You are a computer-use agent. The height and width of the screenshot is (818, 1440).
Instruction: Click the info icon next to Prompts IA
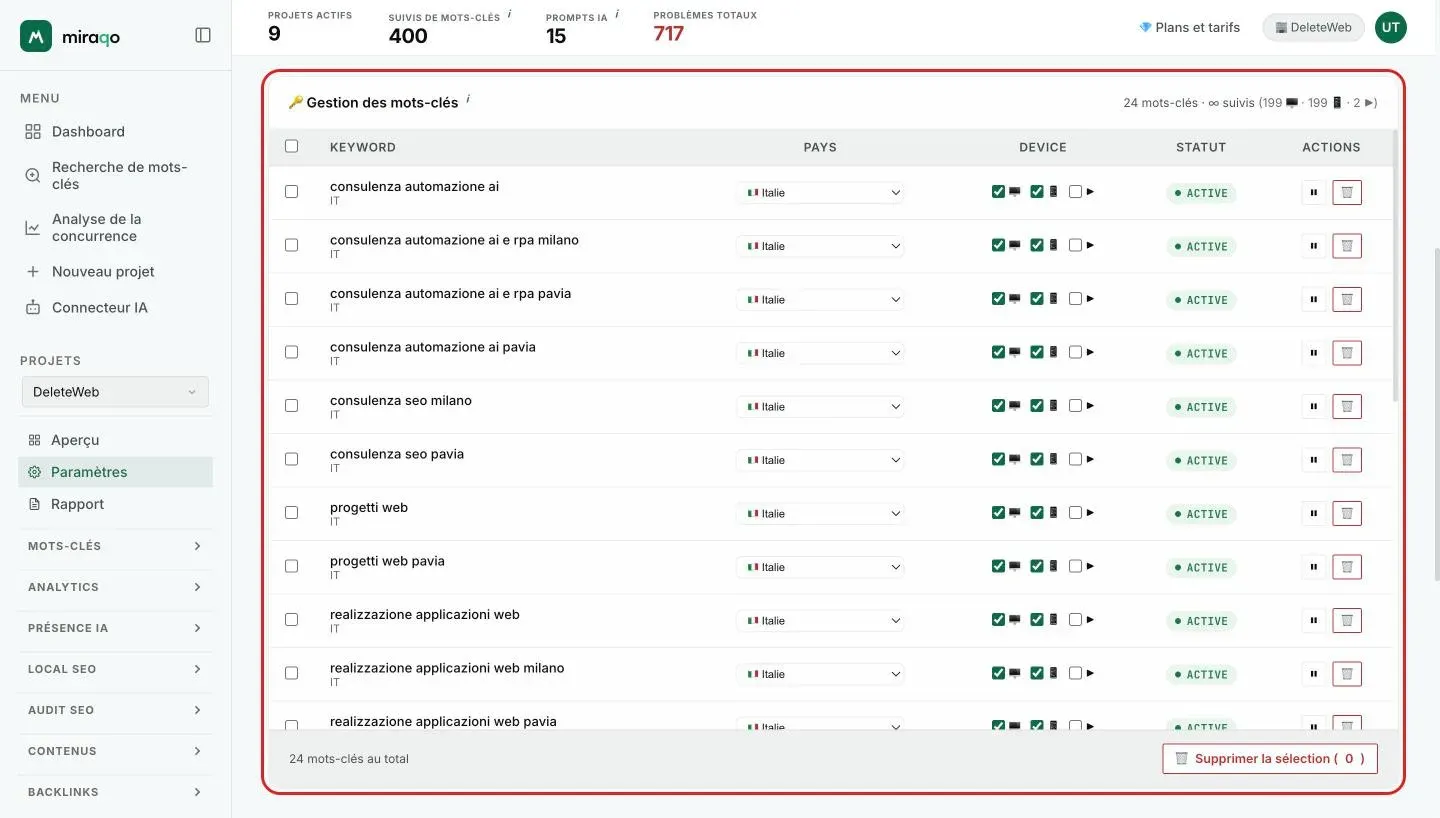click(x=617, y=14)
